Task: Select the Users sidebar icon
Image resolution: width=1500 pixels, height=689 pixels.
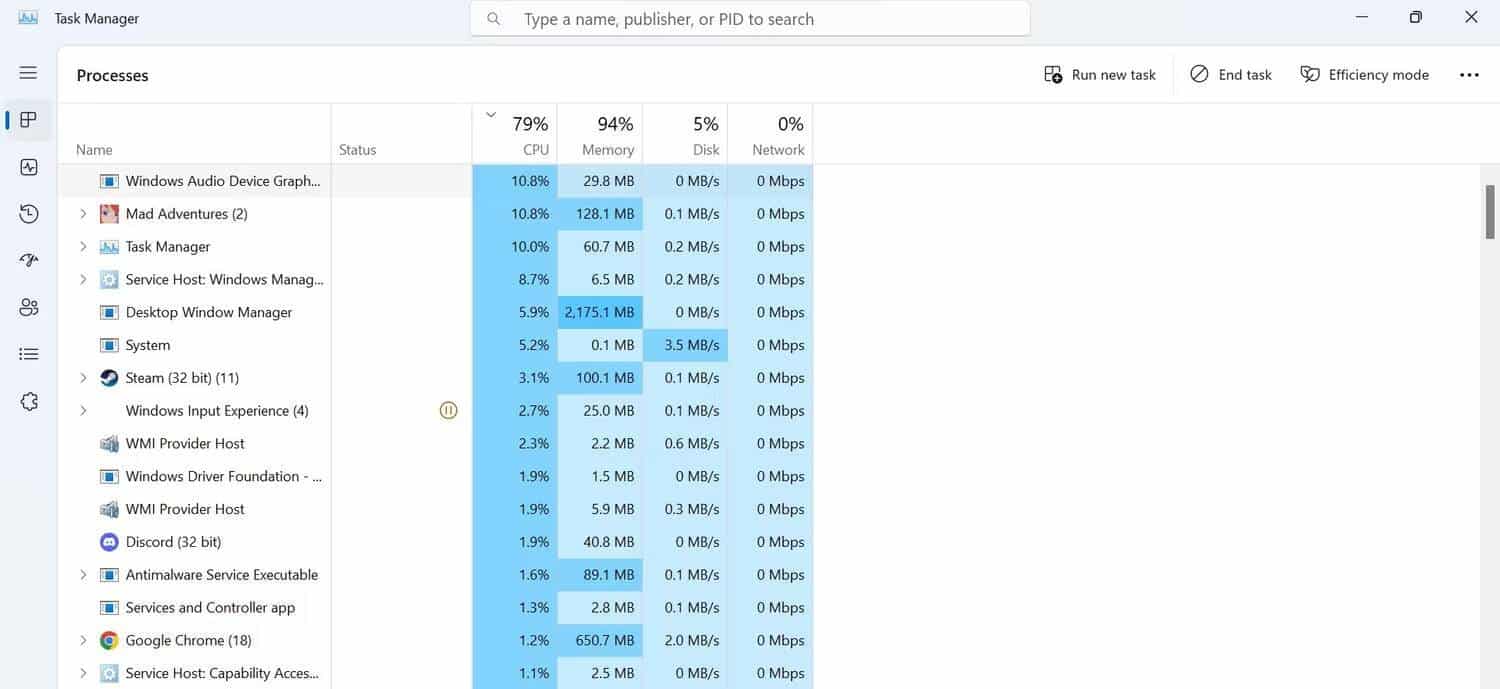Action: pos(27,306)
